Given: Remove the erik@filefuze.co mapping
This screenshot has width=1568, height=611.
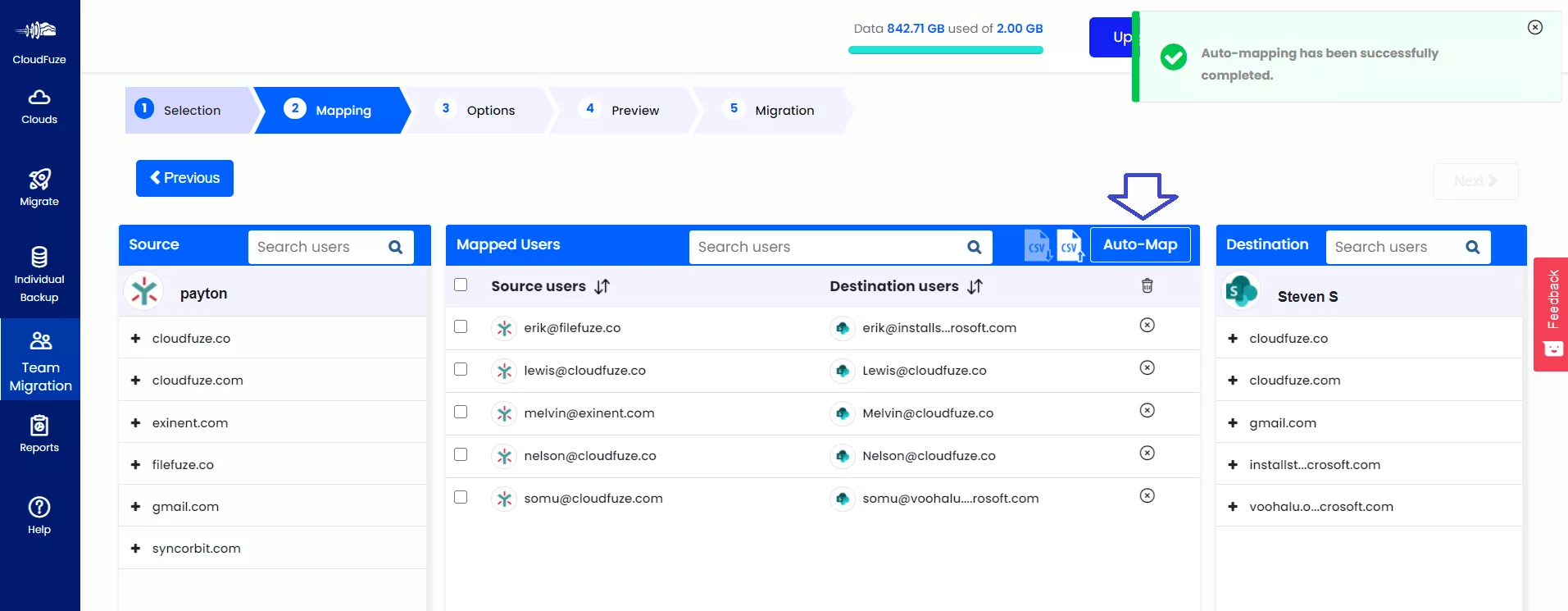Looking at the screenshot, I should (x=1148, y=326).
